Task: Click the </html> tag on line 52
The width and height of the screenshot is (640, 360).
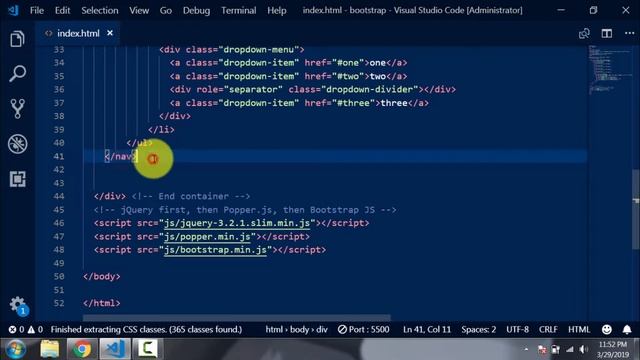Action: tap(102, 303)
